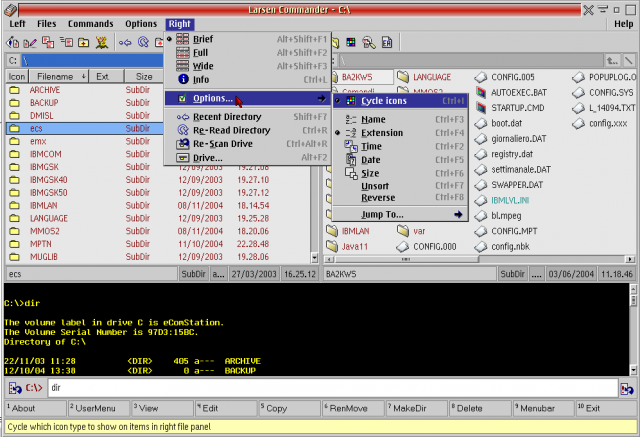This screenshot has width=640, height=437.
Task: Click the command line input field
Action: [x=333, y=388]
